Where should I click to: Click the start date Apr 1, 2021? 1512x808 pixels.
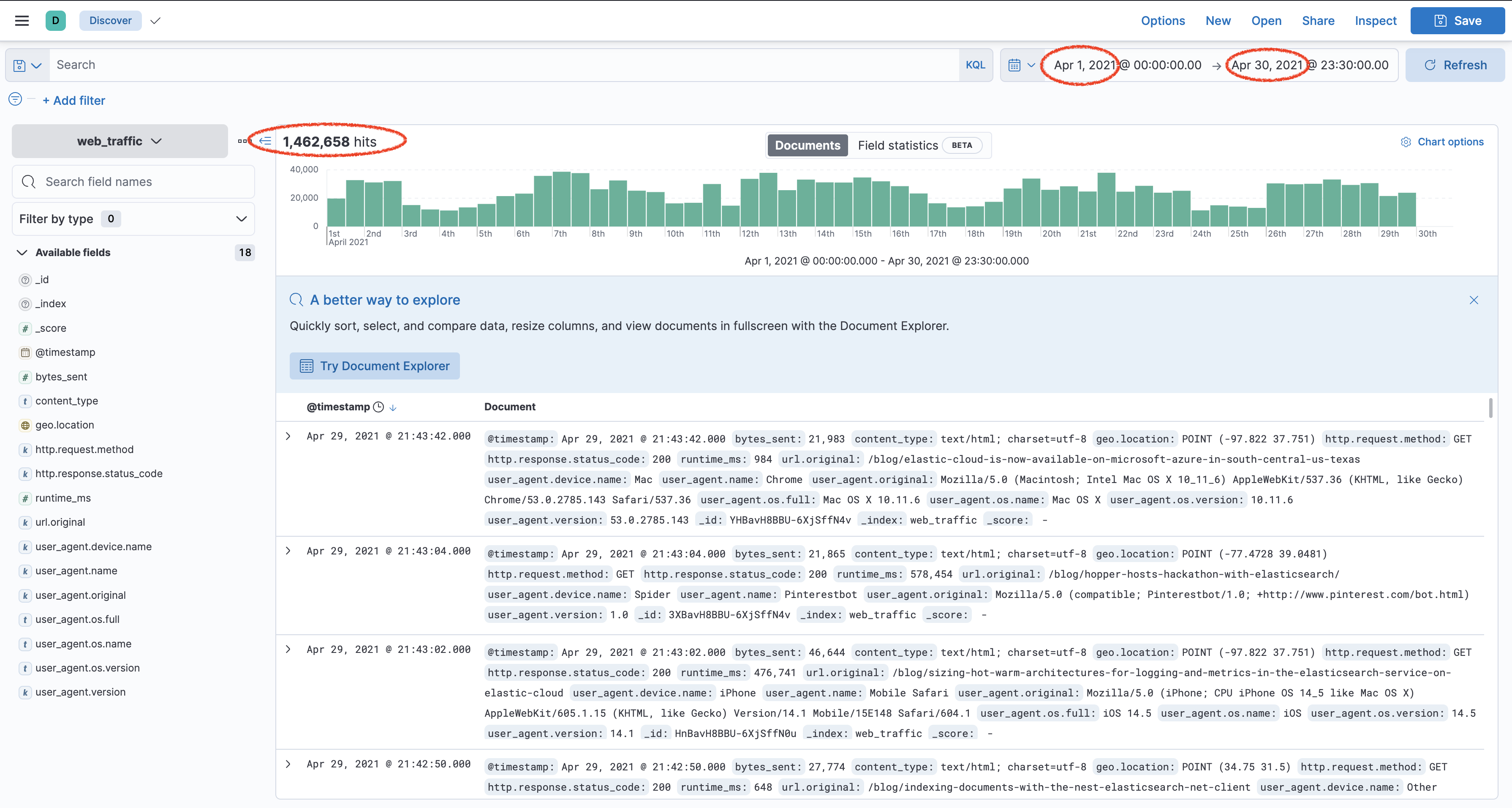point(1085,65)
